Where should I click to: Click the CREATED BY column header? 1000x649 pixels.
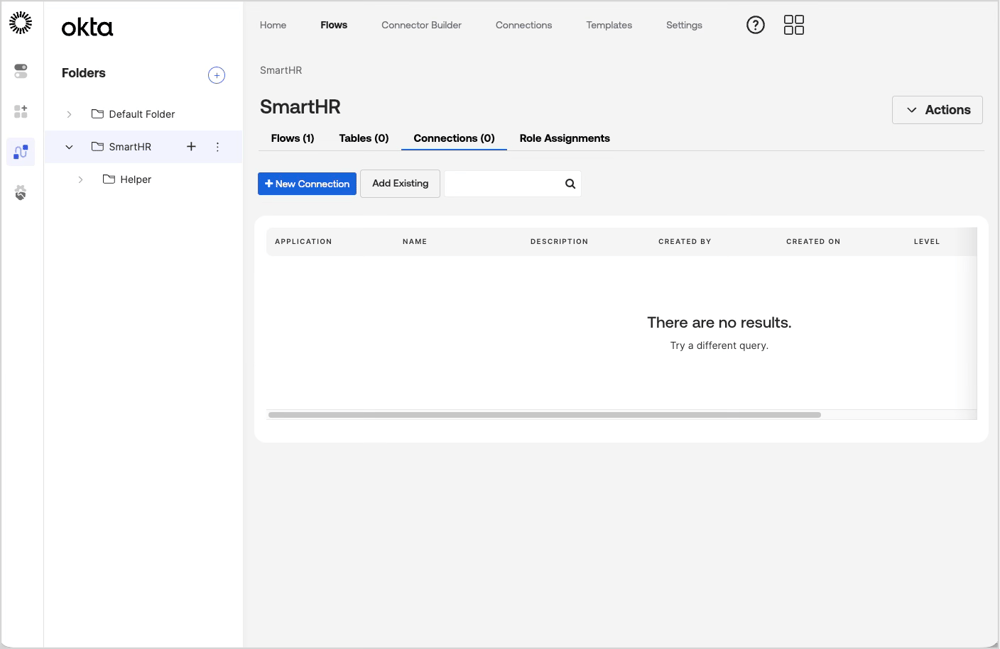684,242
